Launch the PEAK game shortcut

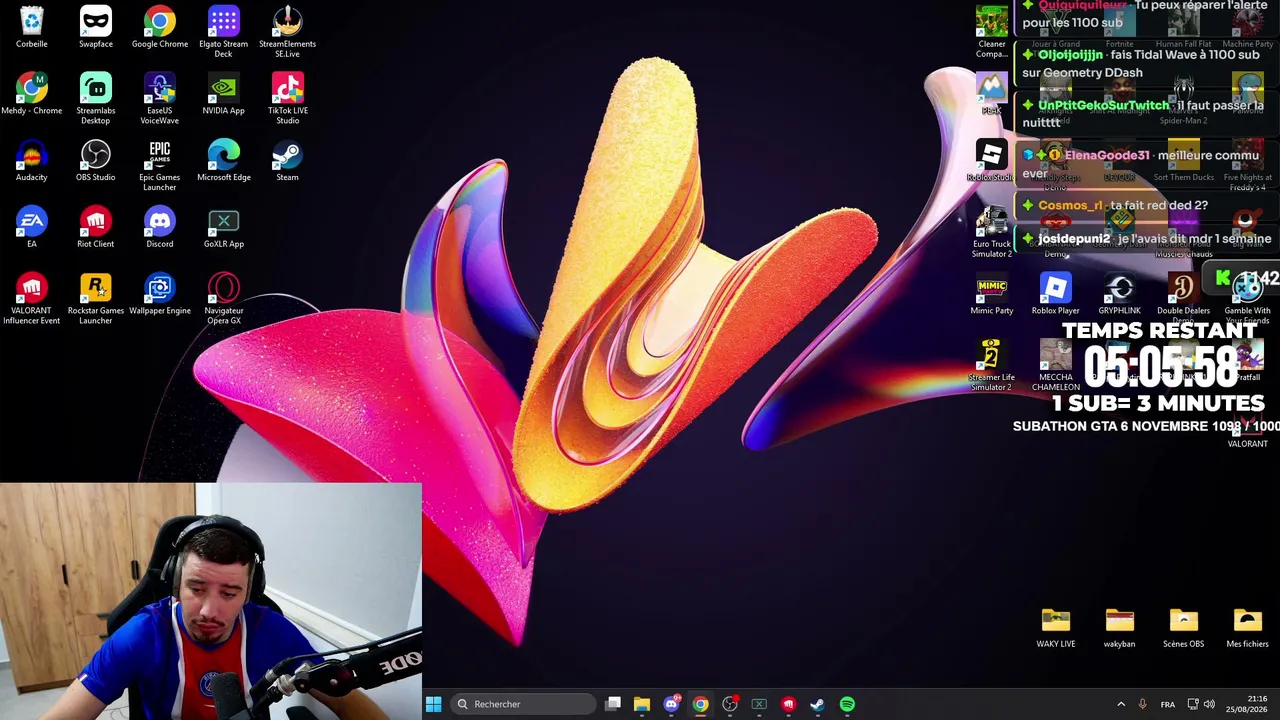pos(992,94)
